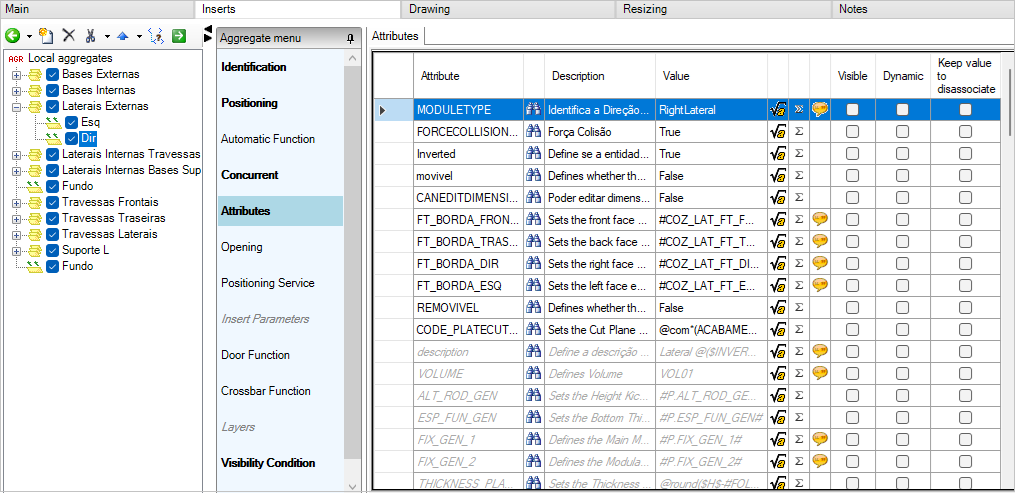This screenshot has width=1015, height=493.
Task: Uncheck the Esq checkbox
Action: tap(72, 122)
